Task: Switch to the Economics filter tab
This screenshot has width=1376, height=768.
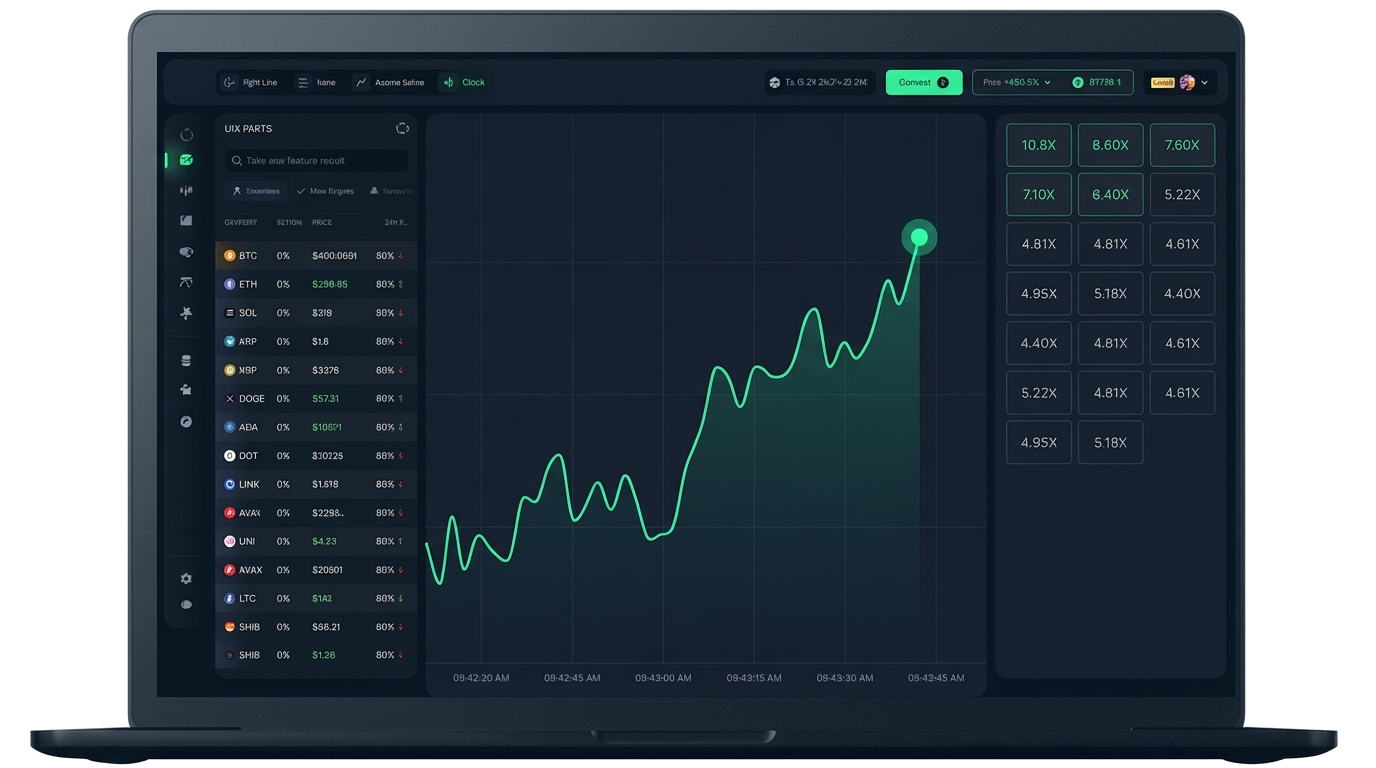Action: tap(256, 190)
